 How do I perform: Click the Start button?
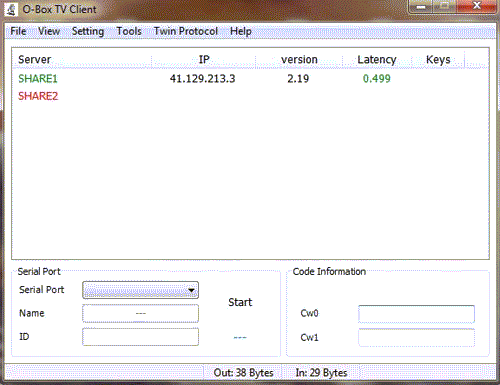click(x=240, y=302)
